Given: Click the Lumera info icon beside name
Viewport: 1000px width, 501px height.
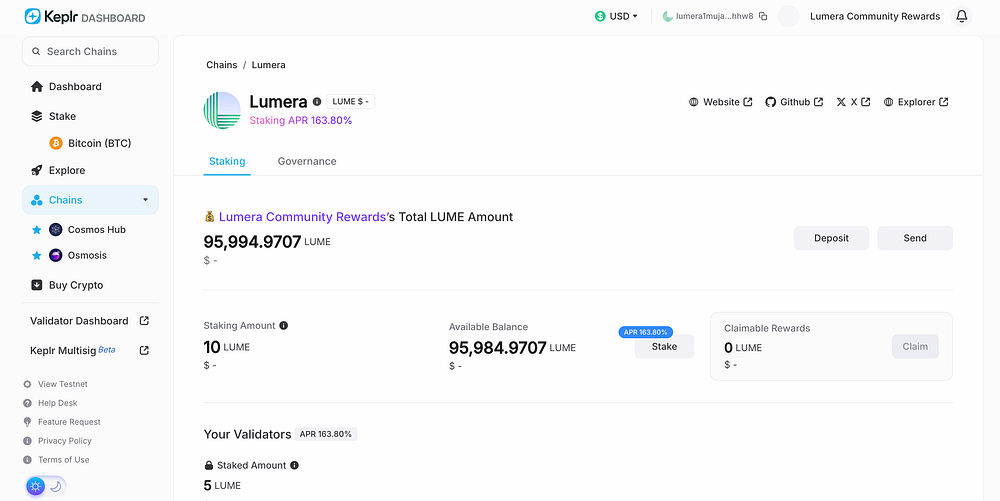Looking at the screenshot, I should click(317, 101).
